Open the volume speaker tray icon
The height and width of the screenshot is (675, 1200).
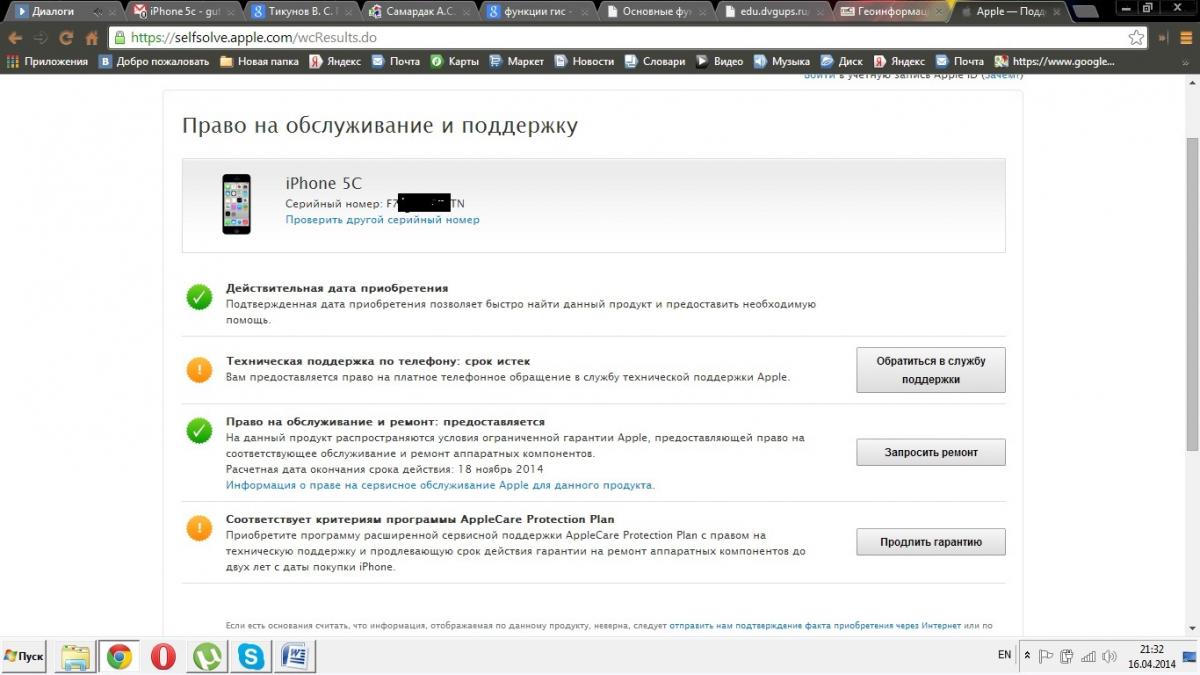[1108, 656]
